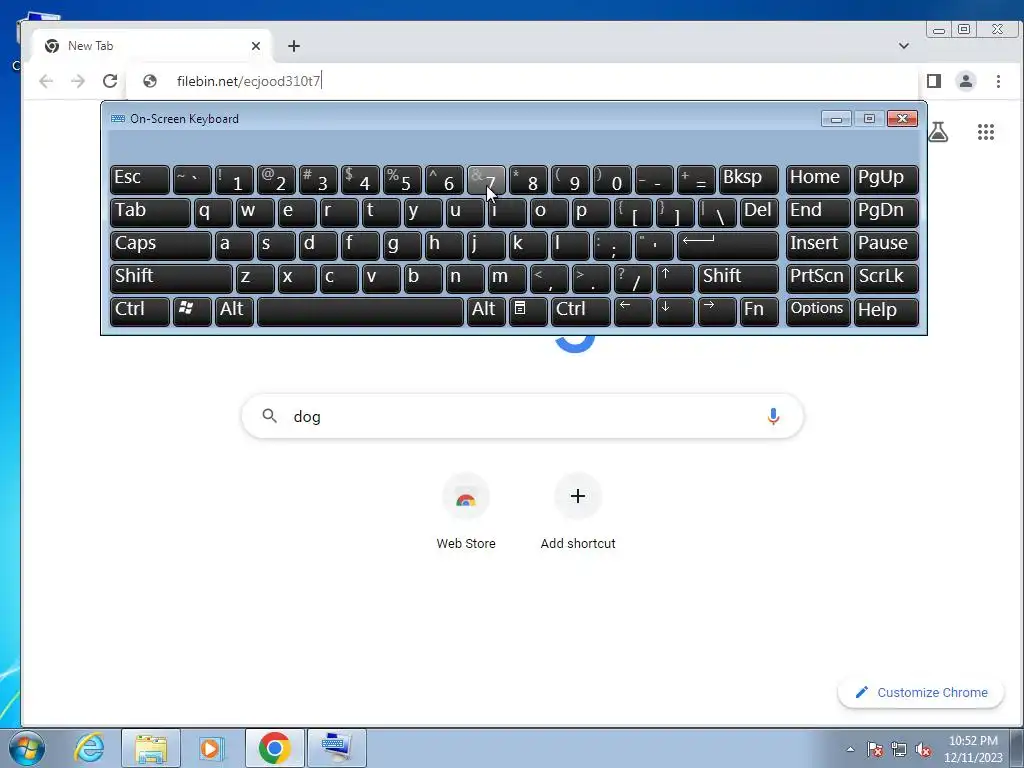Toggle the right Shift key
The image size is (1024, 768).
click(x=738, y=278)
